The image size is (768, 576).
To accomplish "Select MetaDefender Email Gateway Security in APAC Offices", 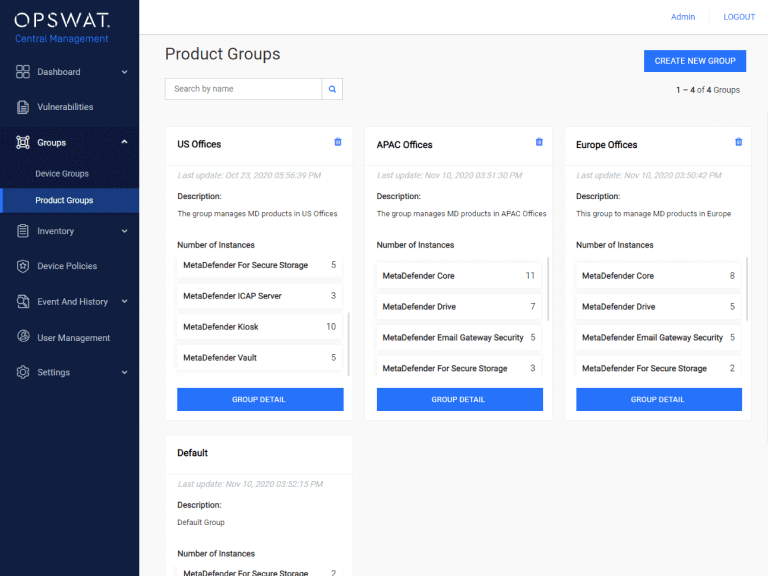I will pos(459,337).
